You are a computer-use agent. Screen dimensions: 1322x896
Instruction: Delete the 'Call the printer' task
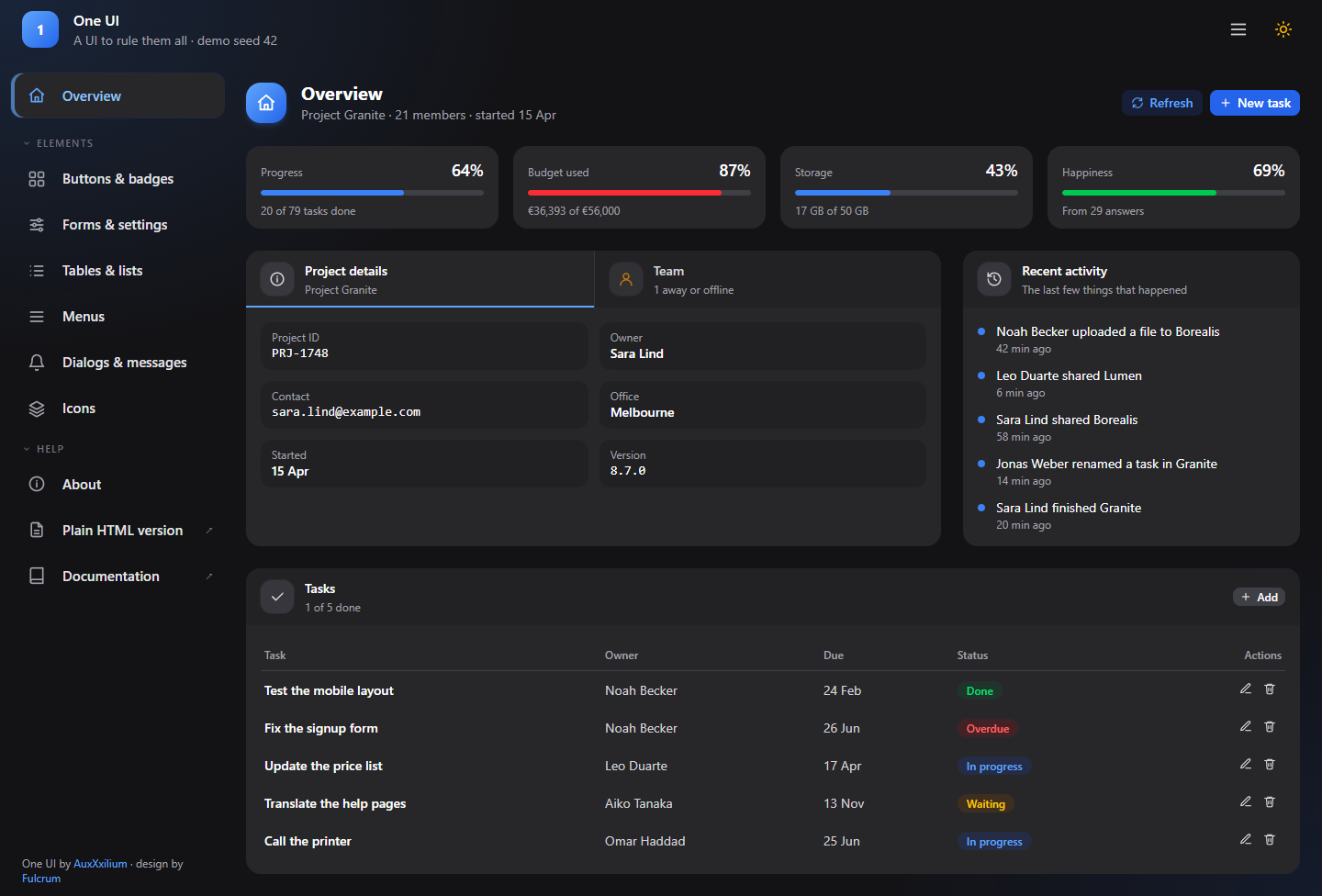1270,839
